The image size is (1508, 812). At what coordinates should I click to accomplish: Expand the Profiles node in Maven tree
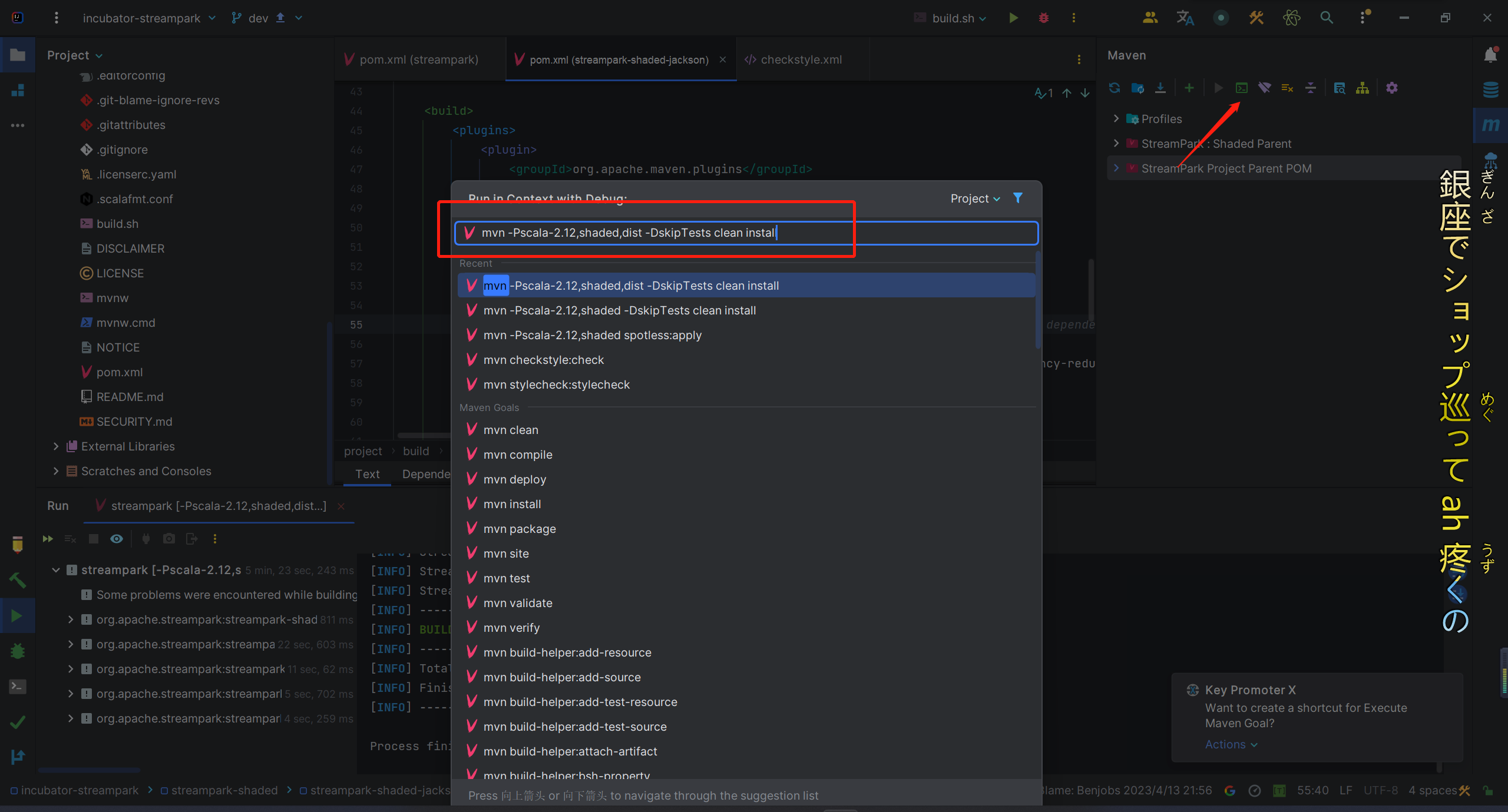(1116, 118)
